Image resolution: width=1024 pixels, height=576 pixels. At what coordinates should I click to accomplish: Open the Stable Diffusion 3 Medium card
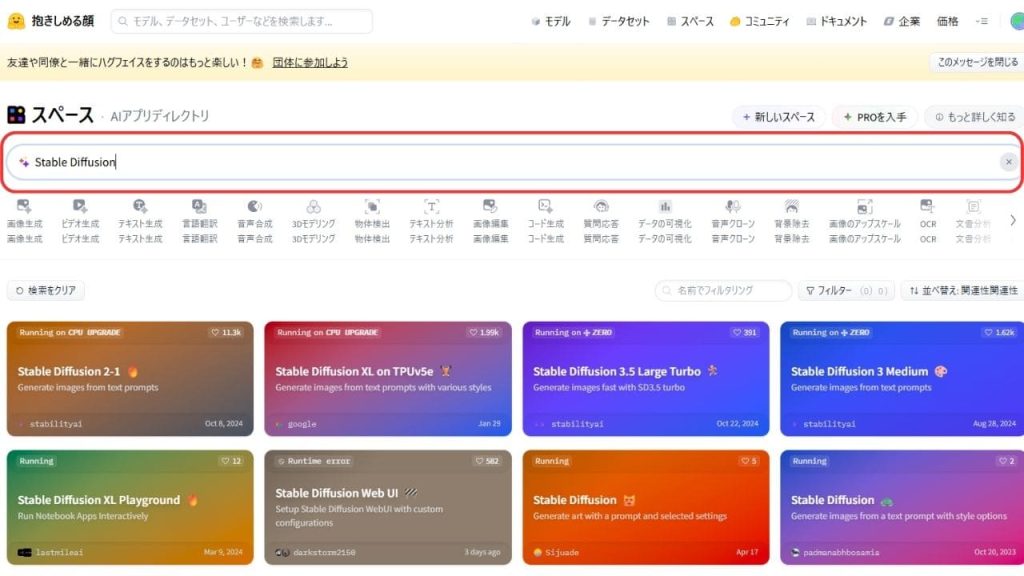[902, 379]
